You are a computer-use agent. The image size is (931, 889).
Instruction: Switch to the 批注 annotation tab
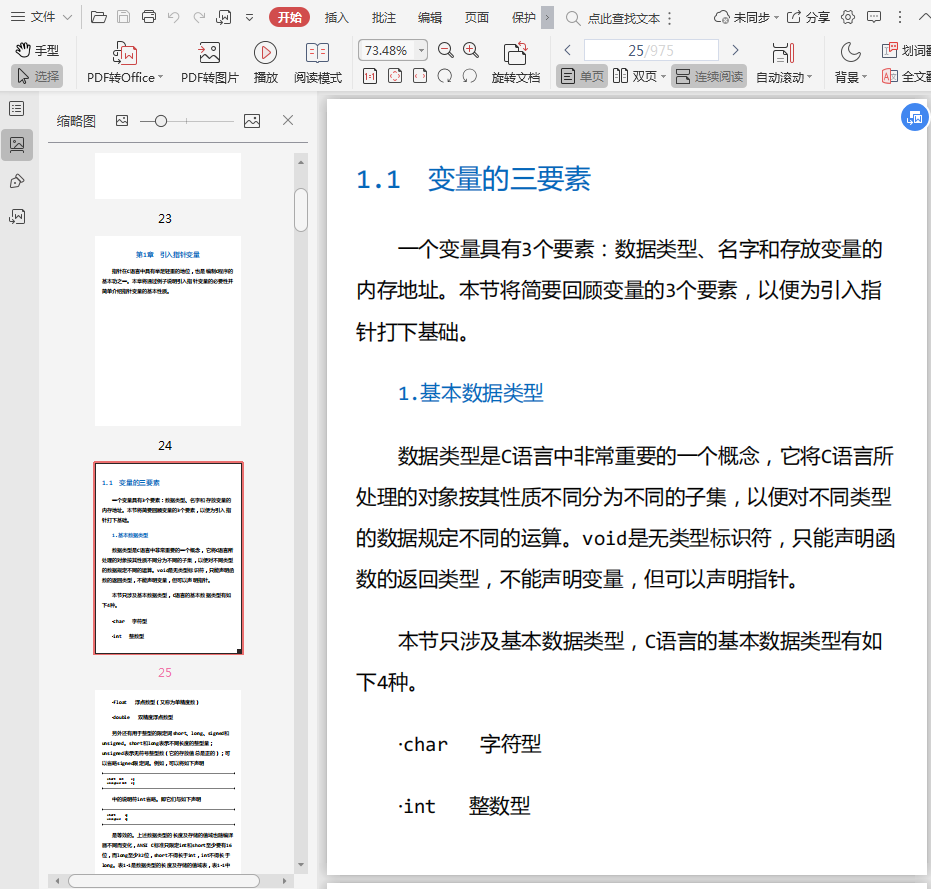383,17
